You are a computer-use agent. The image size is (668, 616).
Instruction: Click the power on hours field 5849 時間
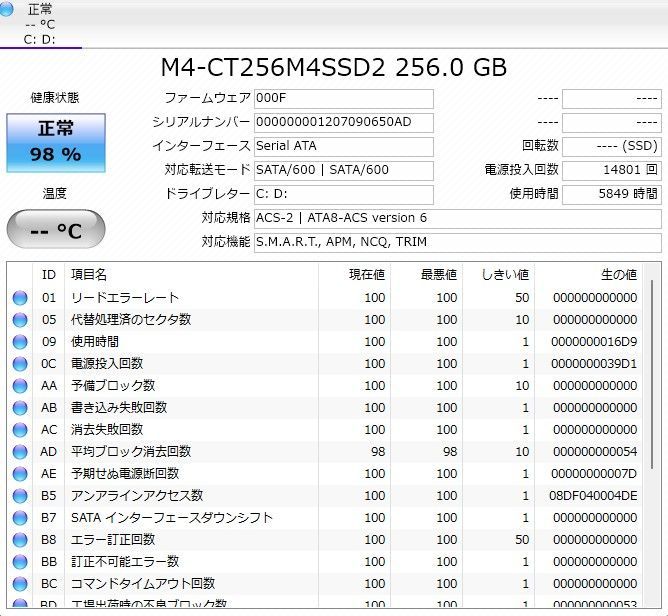coord(612,194)
